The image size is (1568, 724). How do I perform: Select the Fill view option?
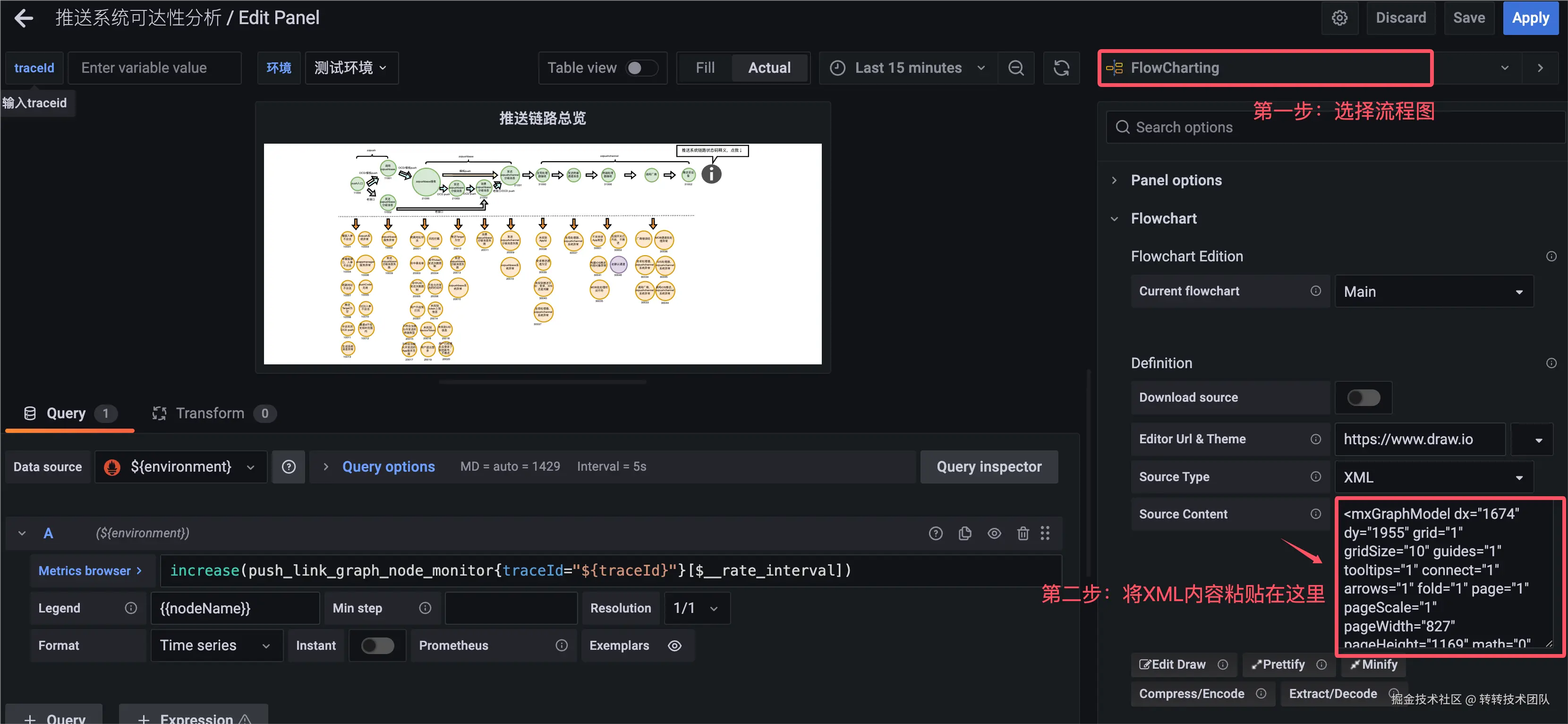coord(705,68)
